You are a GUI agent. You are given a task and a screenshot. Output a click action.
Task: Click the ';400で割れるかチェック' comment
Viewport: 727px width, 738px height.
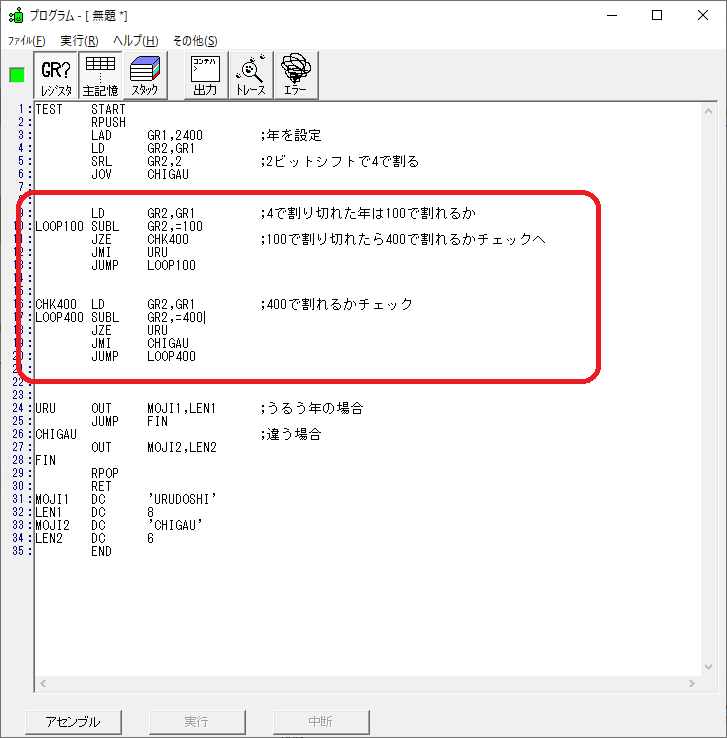337,305
